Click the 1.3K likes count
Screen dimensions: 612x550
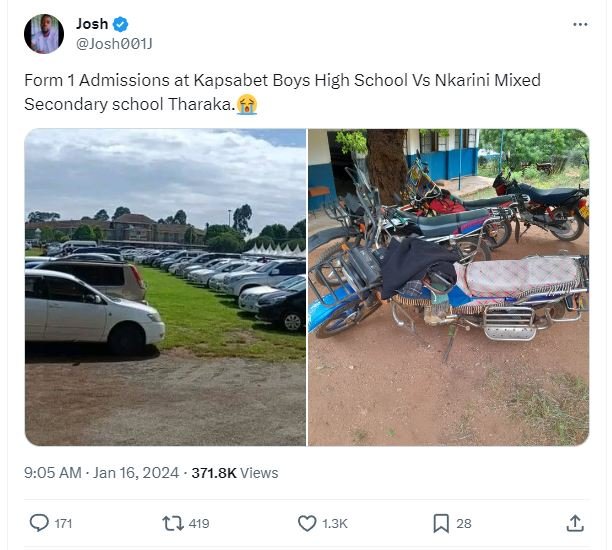point(336,523)
